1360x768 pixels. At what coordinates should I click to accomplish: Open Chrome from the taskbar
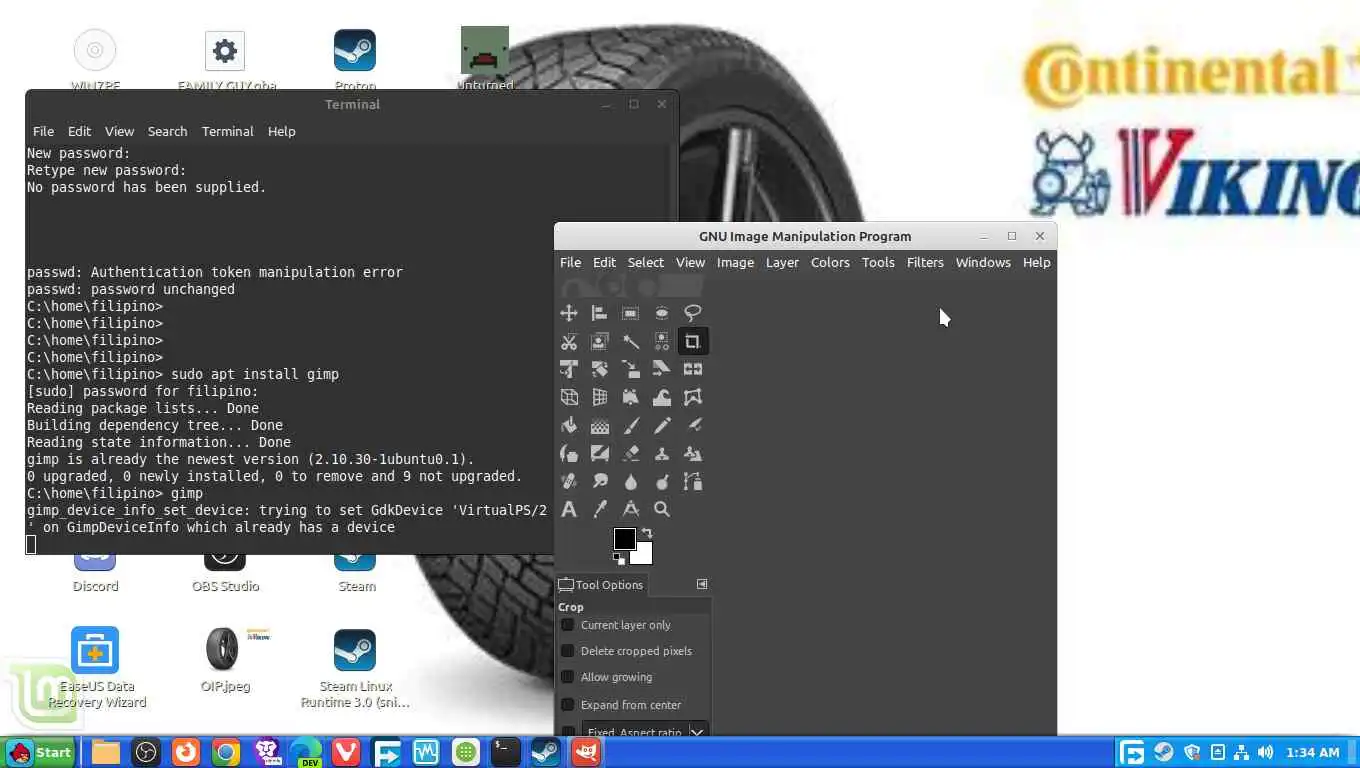(x=226, y=752)
